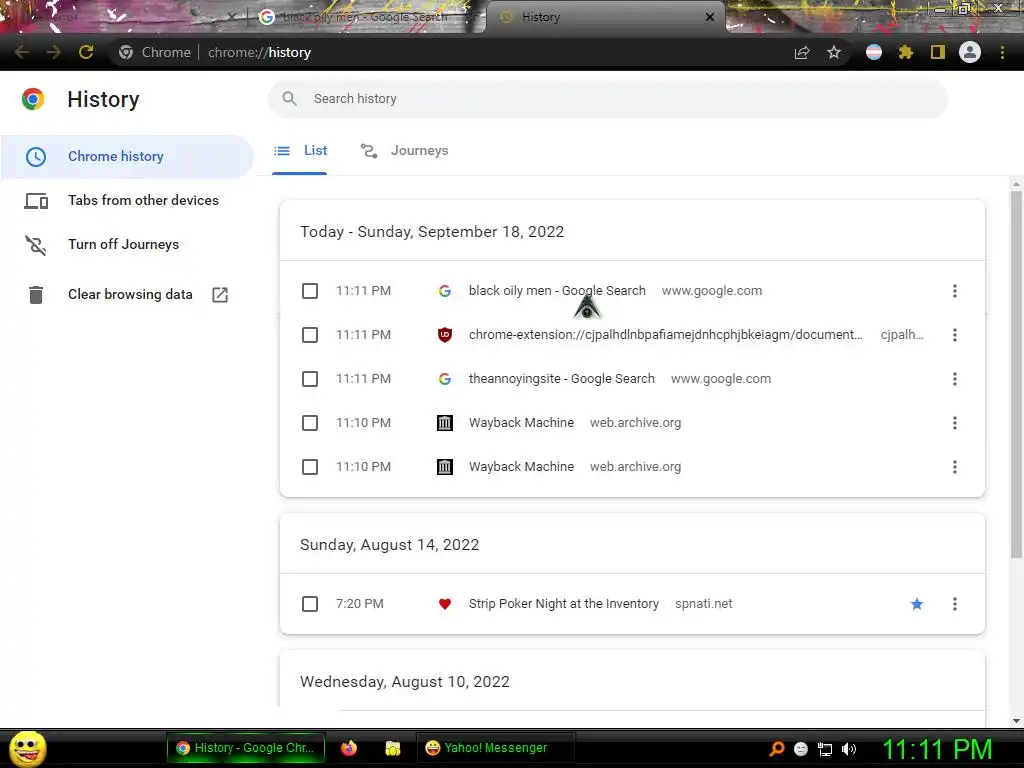Launch Firefox from the taskbar
The height and width of the screenshot is (768, 1024).
pyautogui.click(x=349, y=748)
